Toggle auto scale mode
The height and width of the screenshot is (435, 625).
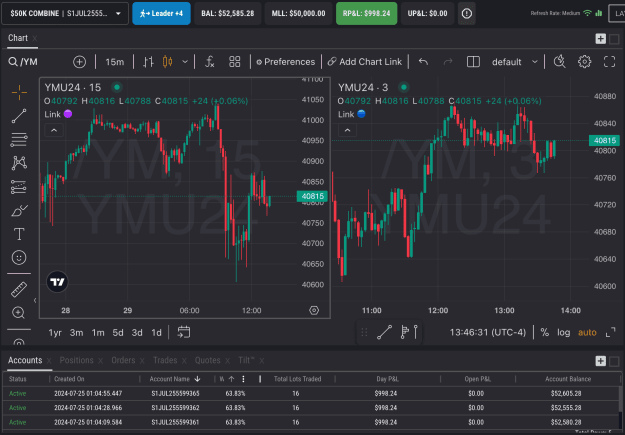point(587,332)
